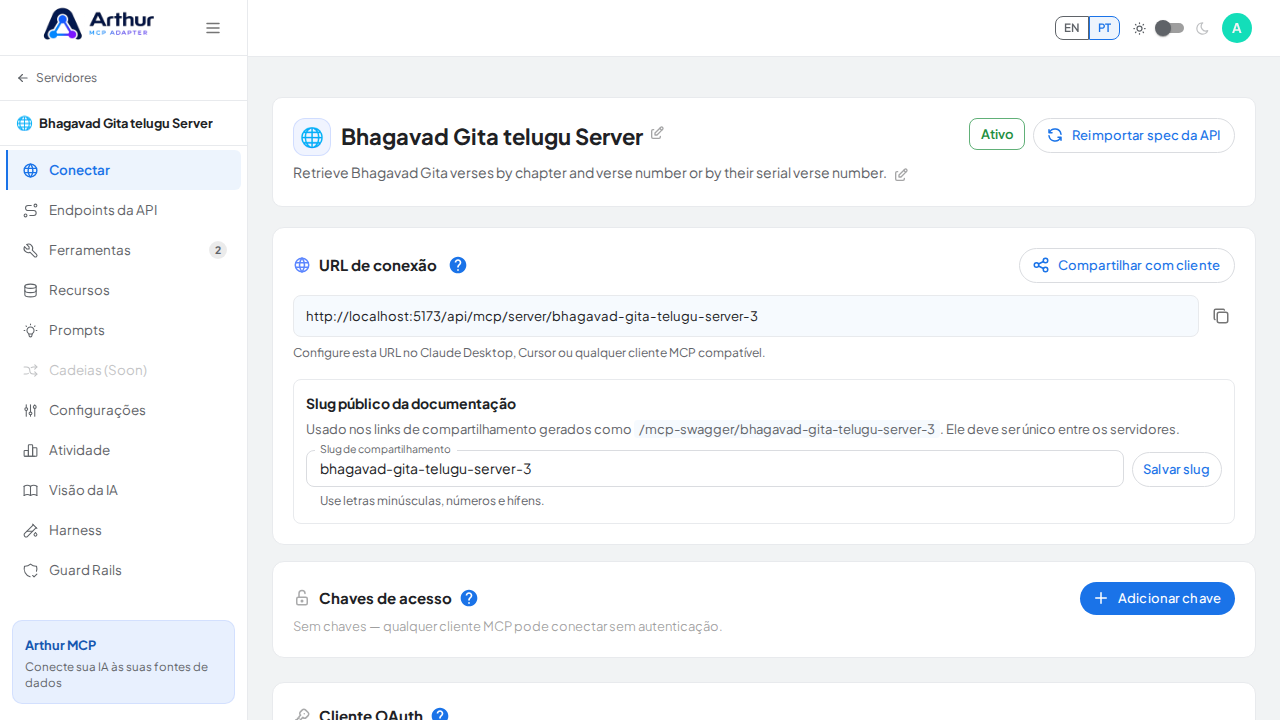Open the Prompts section
This screenshot has height=720, width=1280.
pos(124,330)
